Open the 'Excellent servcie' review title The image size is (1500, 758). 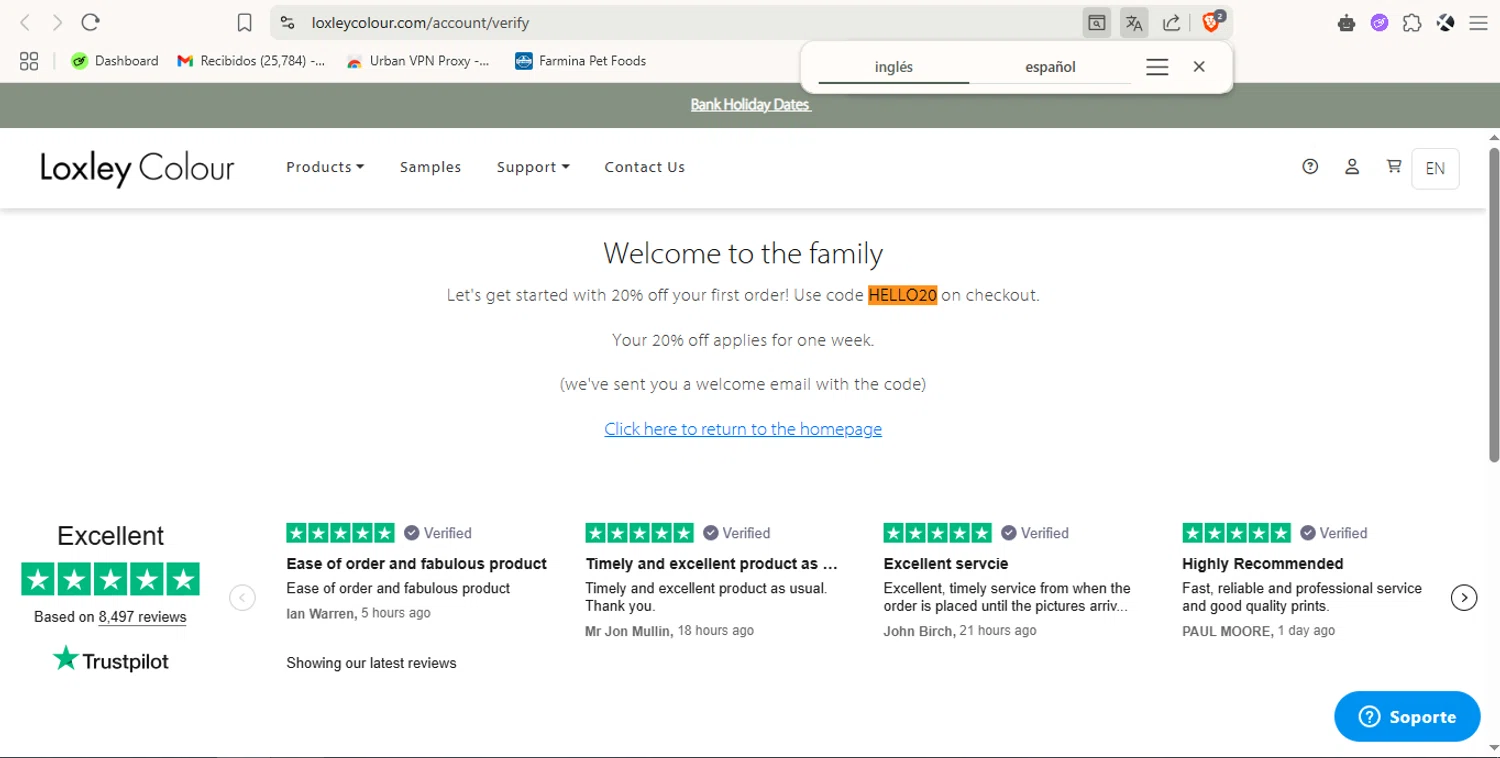click(945, 564)
